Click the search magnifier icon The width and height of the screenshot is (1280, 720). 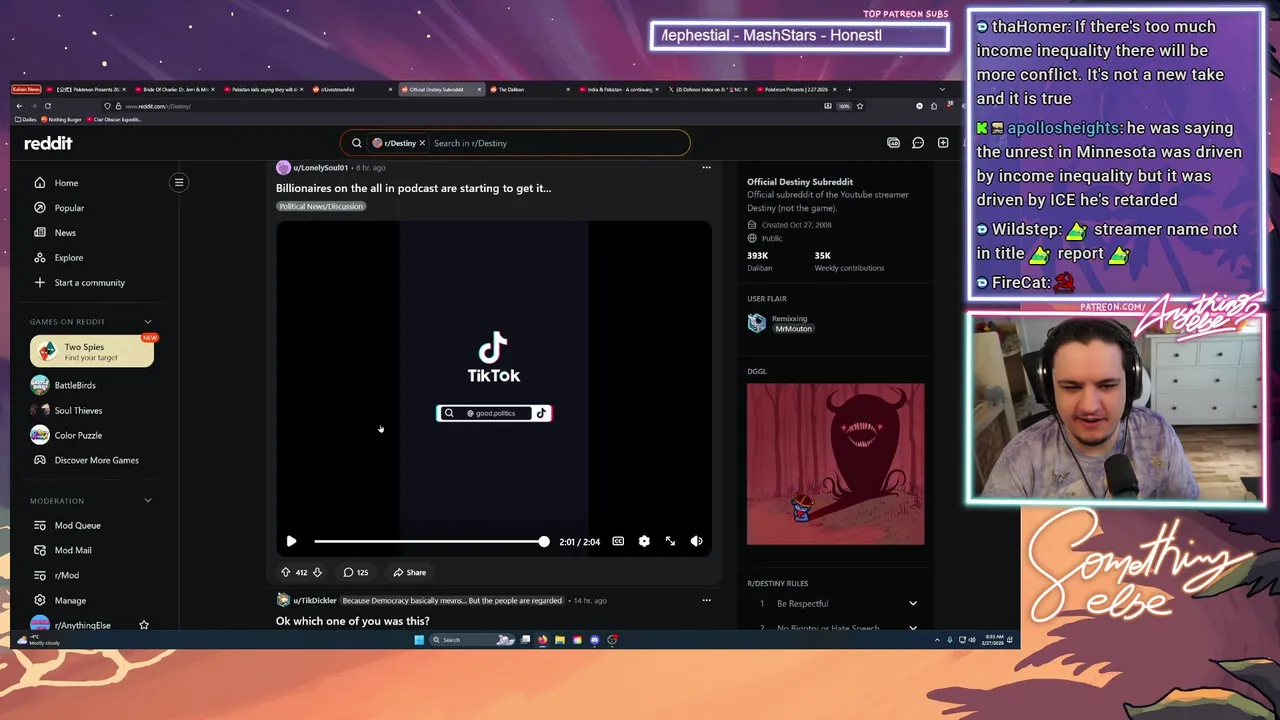coord(356,143)
